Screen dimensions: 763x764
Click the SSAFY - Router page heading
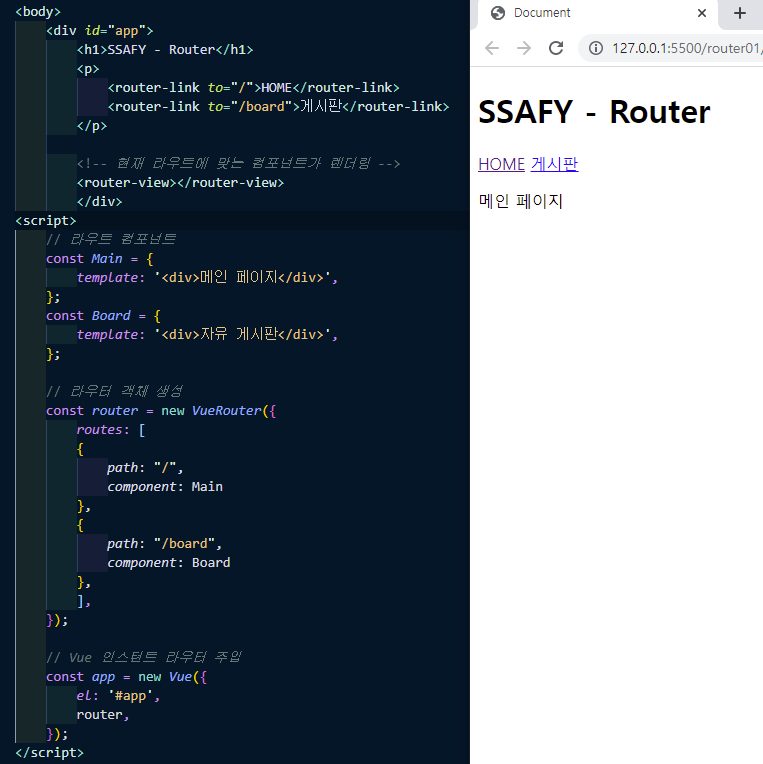pyautogui.click(x=594, y=112)
